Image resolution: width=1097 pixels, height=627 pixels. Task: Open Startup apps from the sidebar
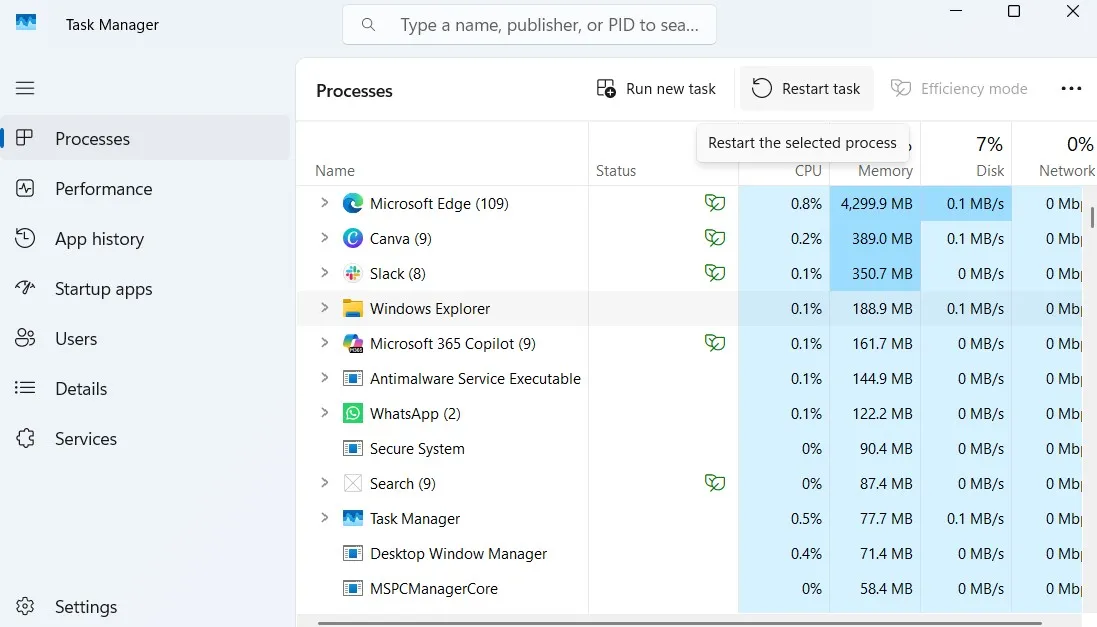click(25, 288)
